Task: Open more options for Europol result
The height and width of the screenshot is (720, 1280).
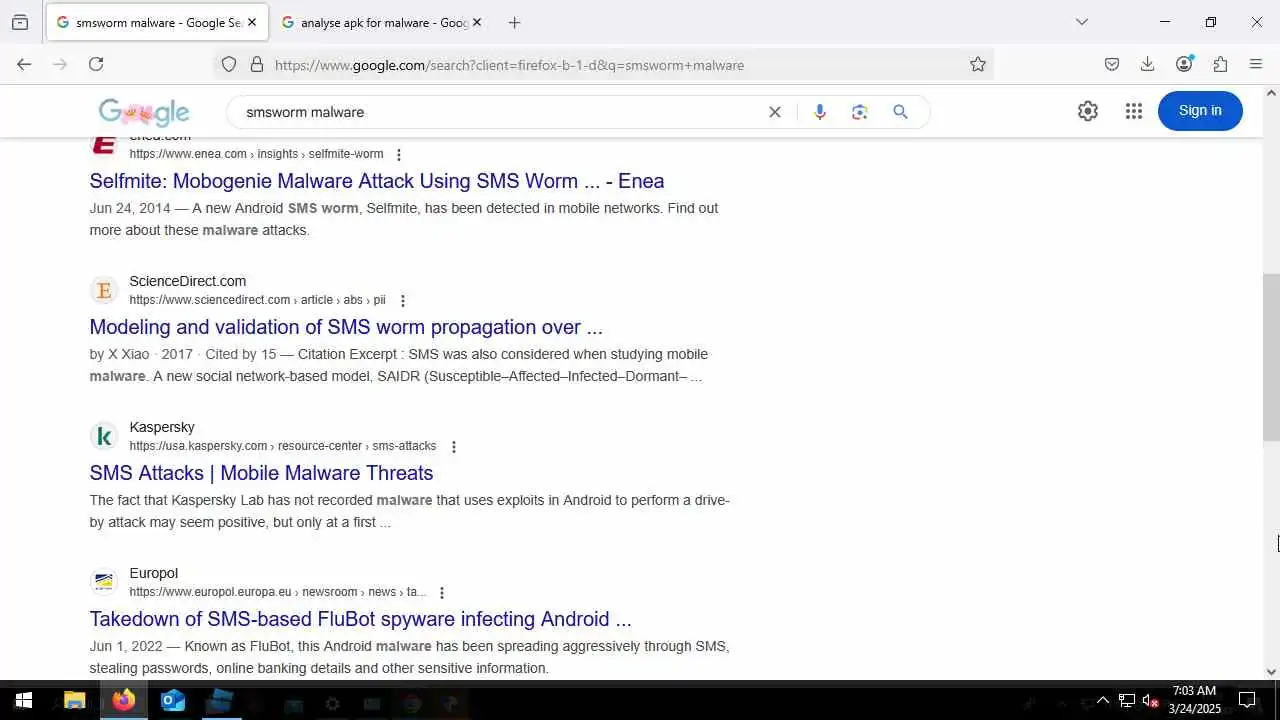Action: coord(442,593)
